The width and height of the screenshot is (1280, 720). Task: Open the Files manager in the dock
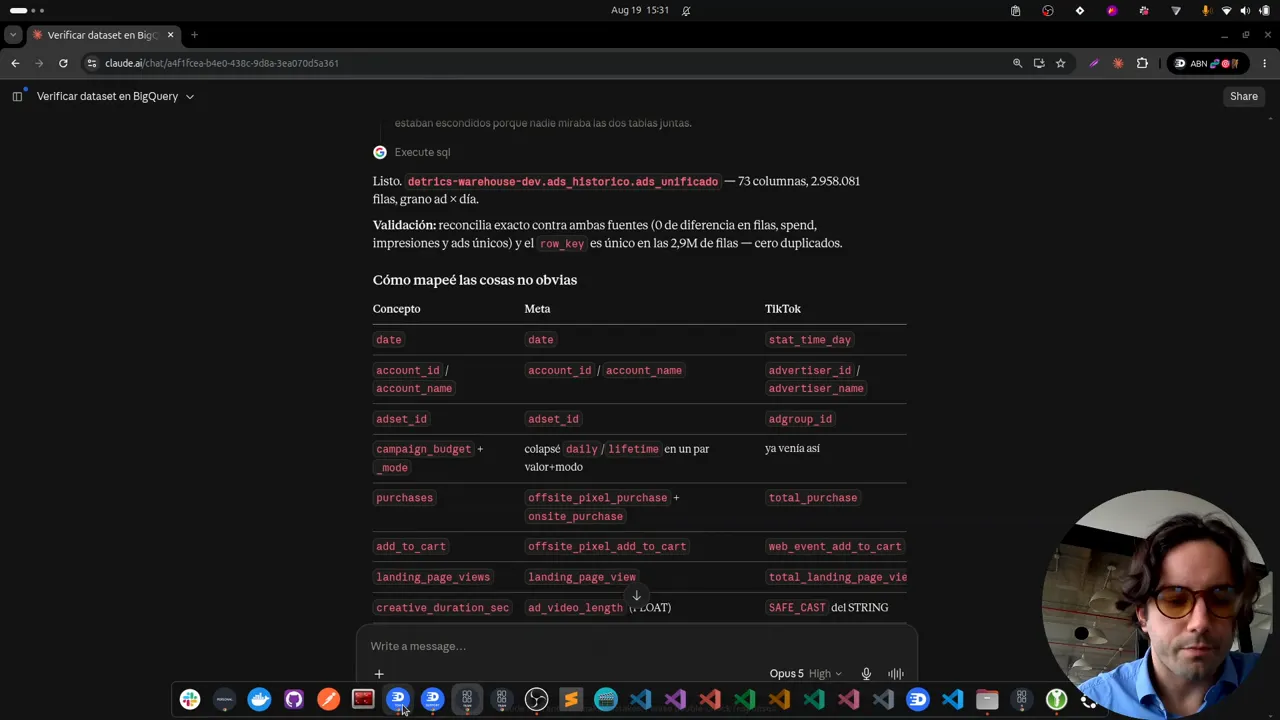point(987,700)
